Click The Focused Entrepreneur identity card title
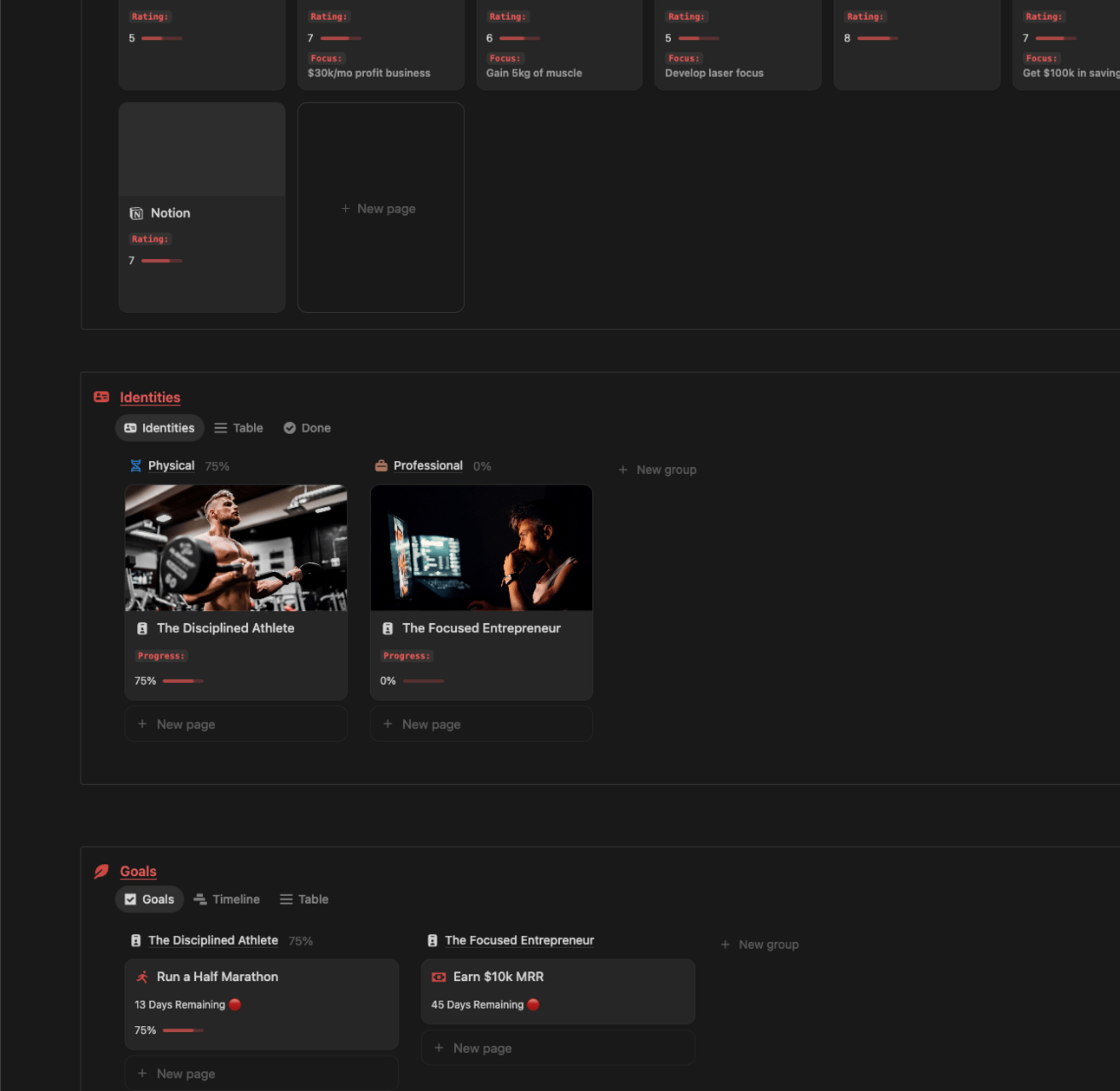The height and width of the screenshot is (1091, 1120). (481, 628)
